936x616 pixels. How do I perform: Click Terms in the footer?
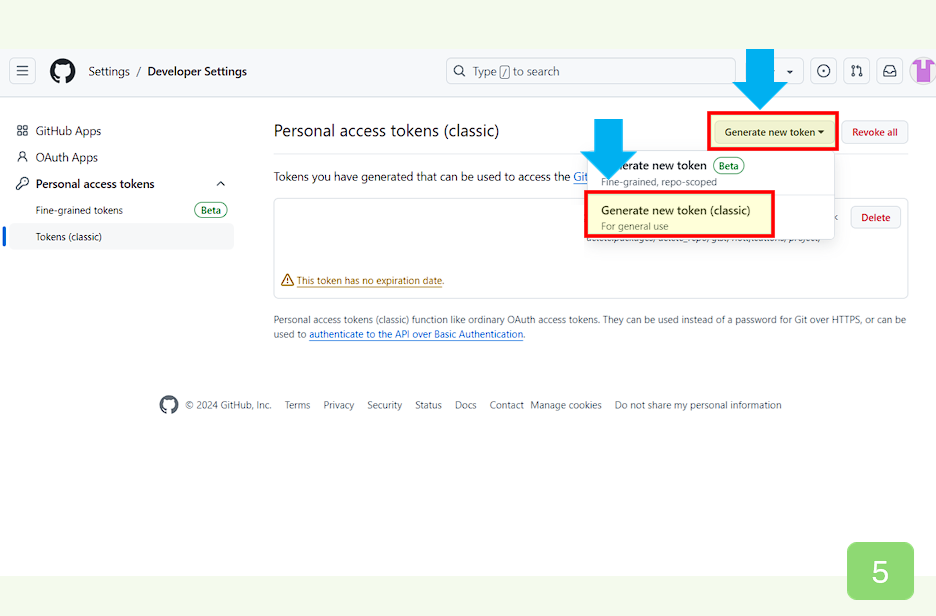297,405
